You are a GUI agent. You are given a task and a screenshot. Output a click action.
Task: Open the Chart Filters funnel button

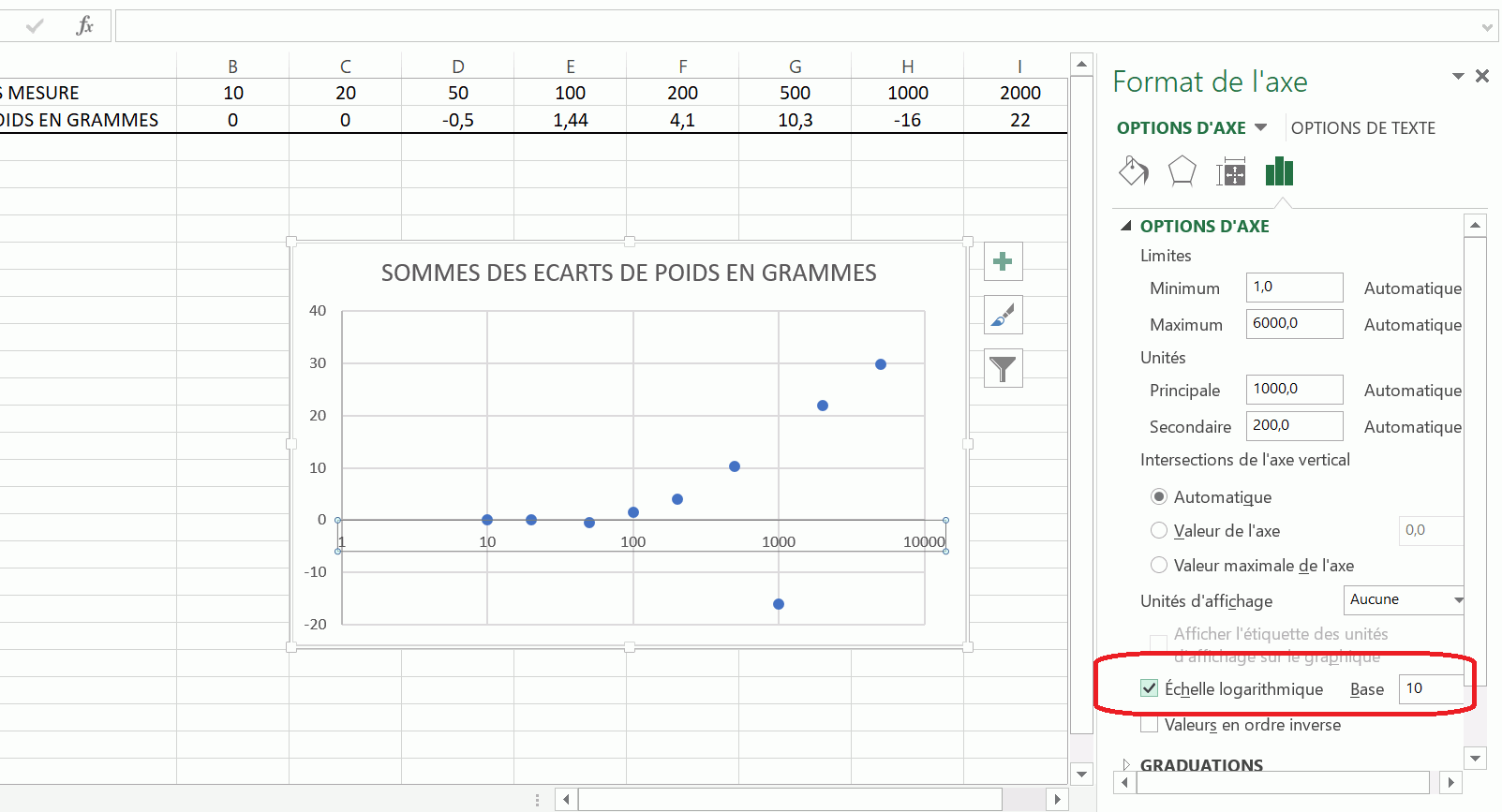[x=1003, y=368]
